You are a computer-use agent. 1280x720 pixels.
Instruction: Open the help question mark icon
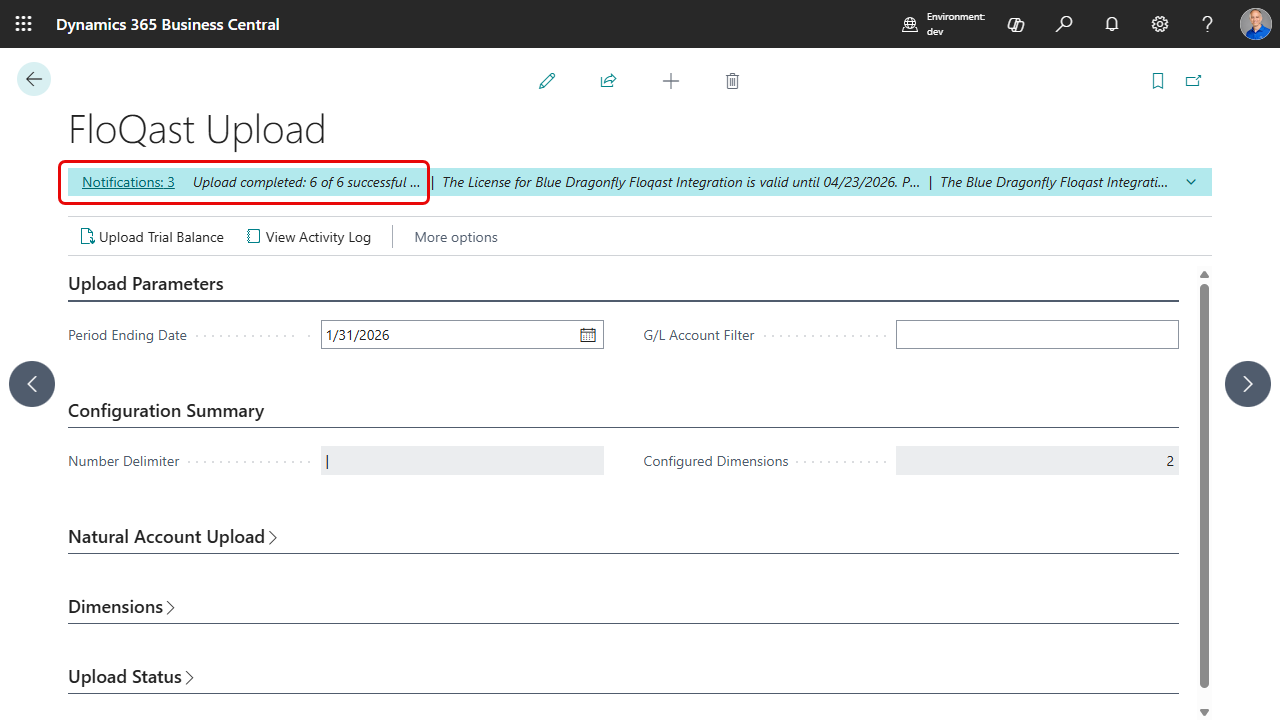[1208, 24]
